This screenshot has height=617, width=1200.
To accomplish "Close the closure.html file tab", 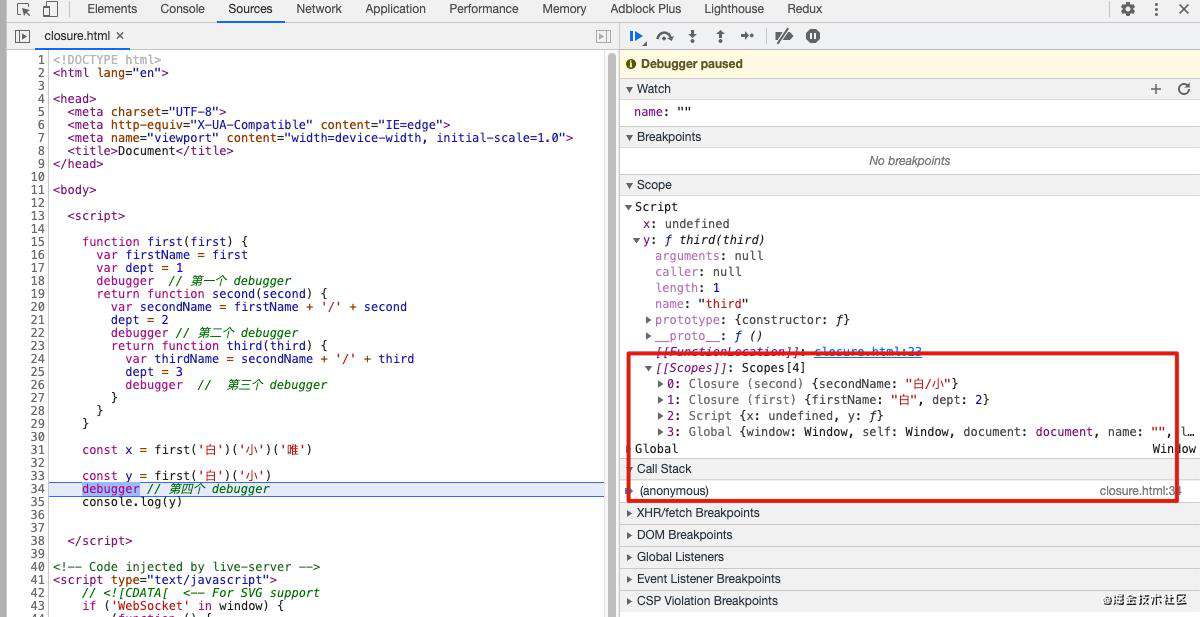I will [120, 36].
